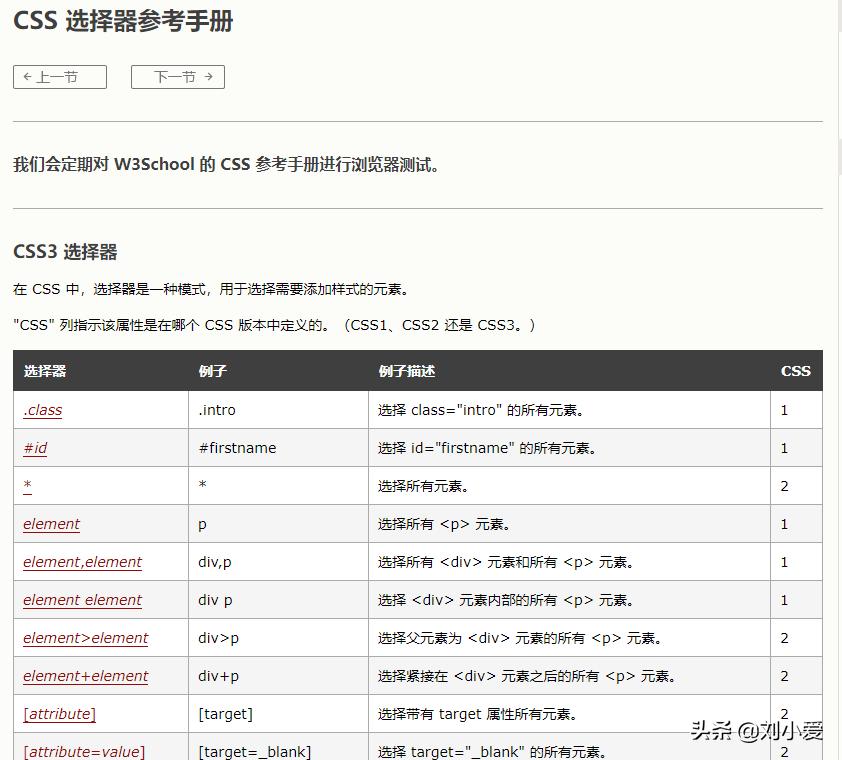The image size is (842, 760).
Task: Click the 例子 table column header
Action: [211, 370]
